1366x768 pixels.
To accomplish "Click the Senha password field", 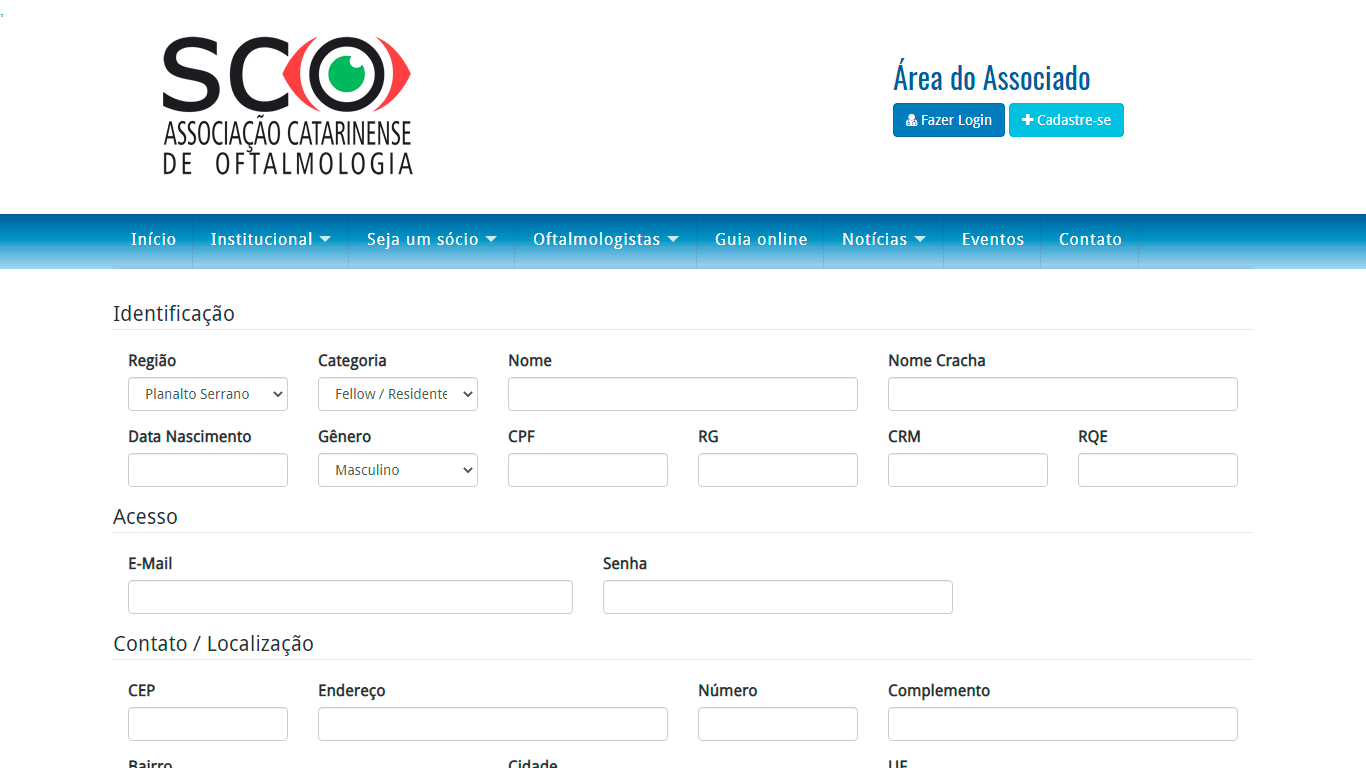I will click(778, 597).
